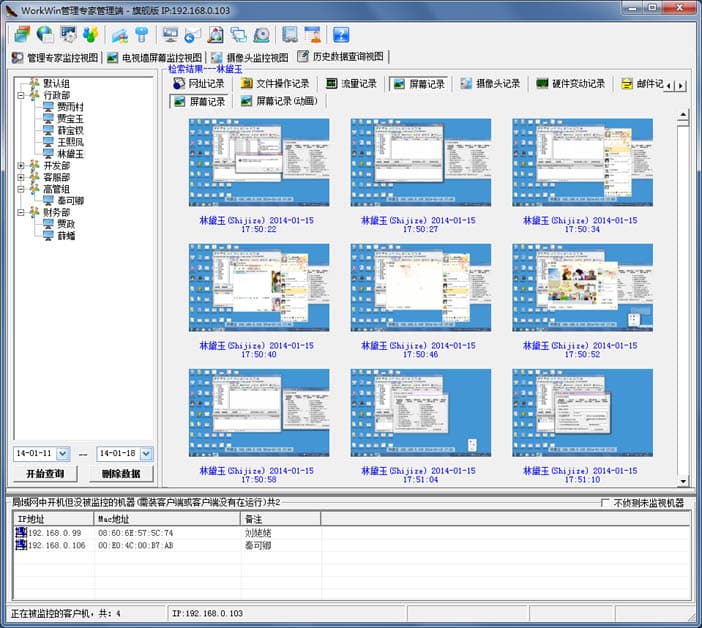Click the desktop monitor toolbar icon
Viewport: 702px width, 628px height.
pyautogui.click(x=170, y=34)
